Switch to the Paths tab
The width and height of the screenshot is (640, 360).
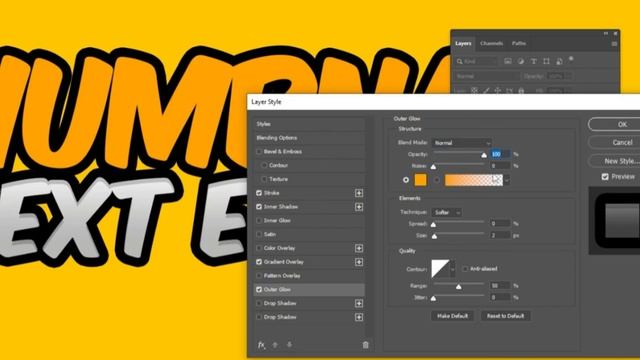point(519,44)
